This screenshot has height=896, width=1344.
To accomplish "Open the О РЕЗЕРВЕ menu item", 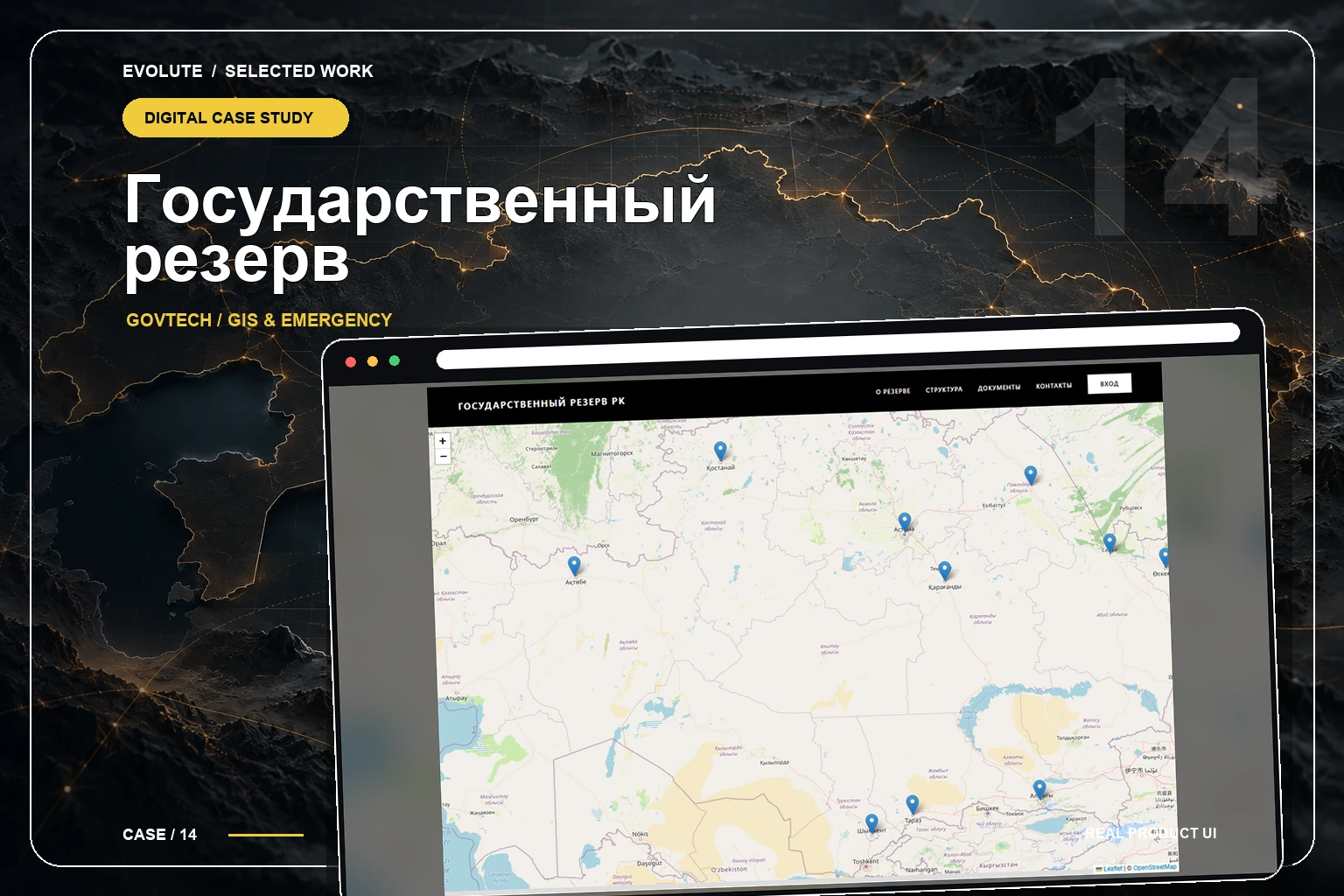I will pyautogui.click(x=892, y=391).
